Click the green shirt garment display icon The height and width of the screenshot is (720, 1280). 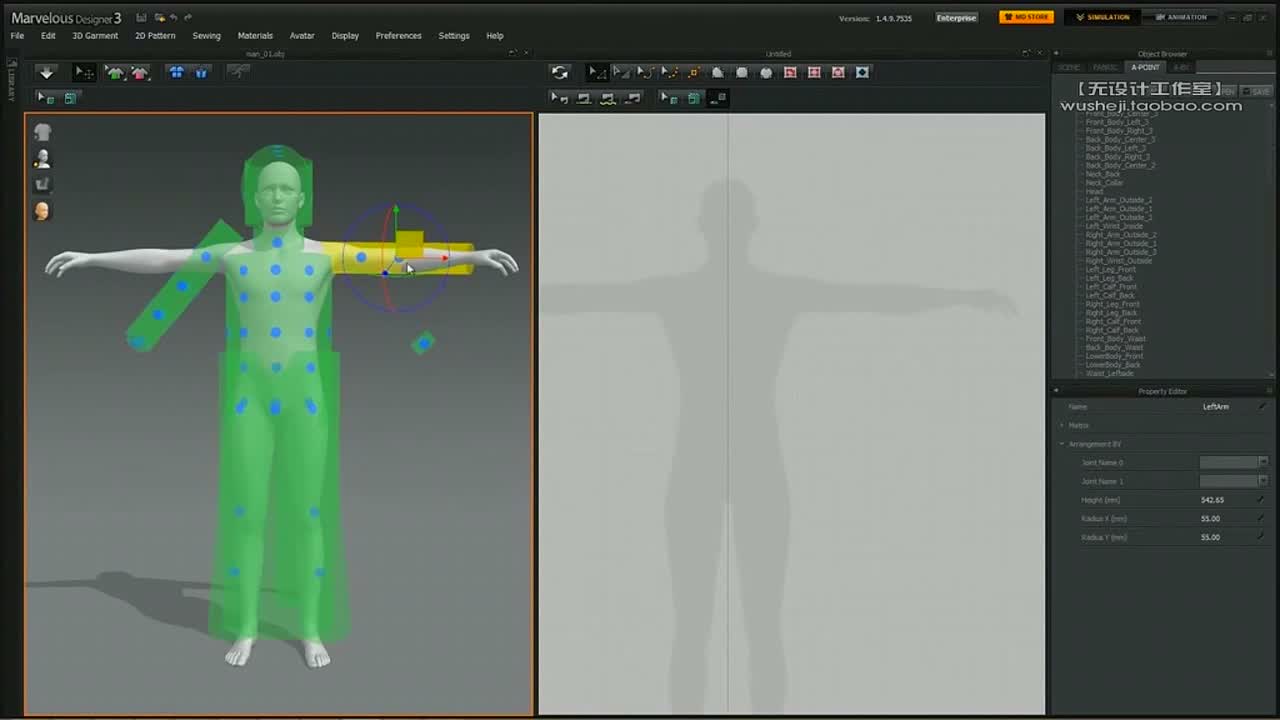[115, 72]
